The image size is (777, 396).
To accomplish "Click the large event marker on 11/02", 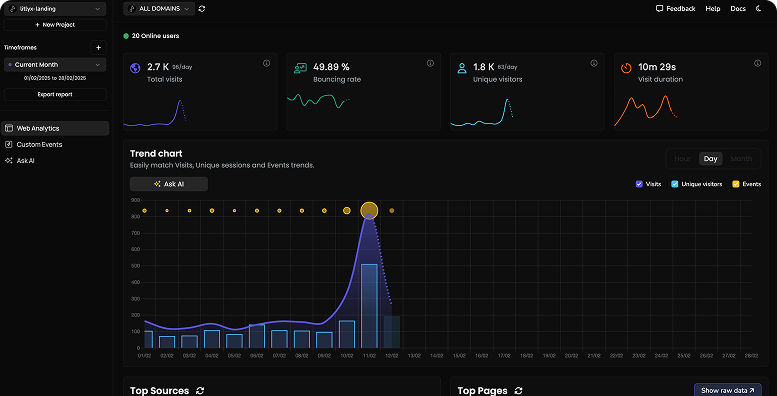I will pyautogui.click(x=369, y=211).
